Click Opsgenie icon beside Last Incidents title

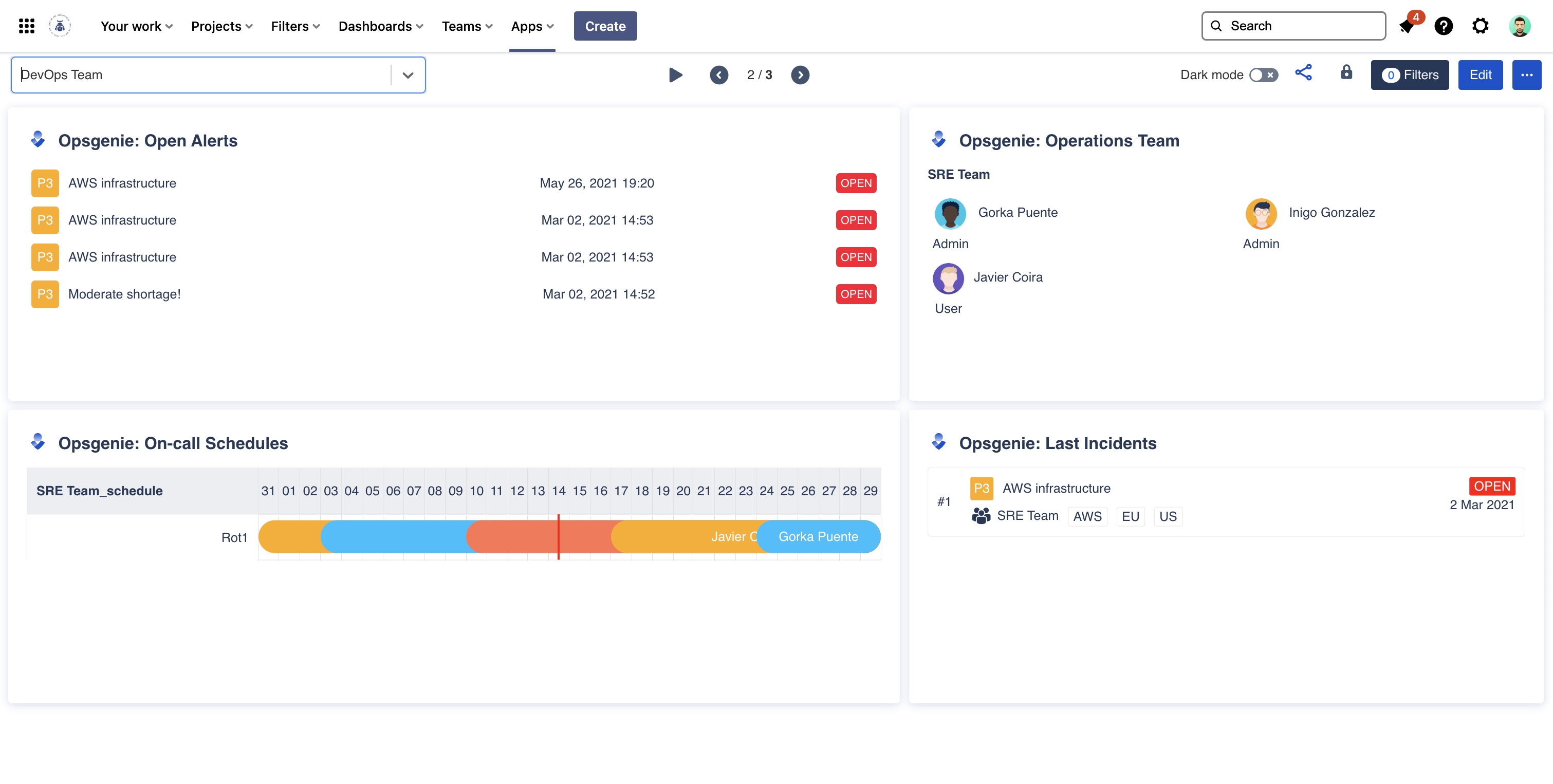(939, 442)
